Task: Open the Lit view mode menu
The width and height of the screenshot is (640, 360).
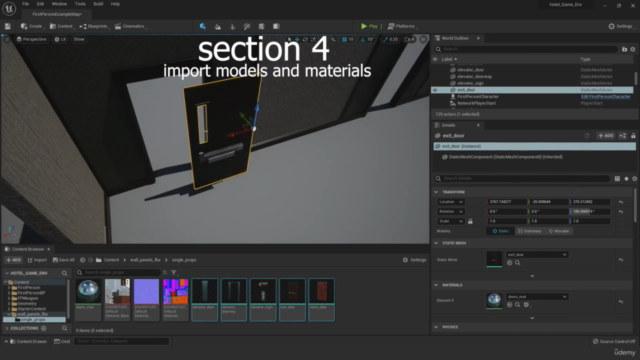Action: pos(60,39)
